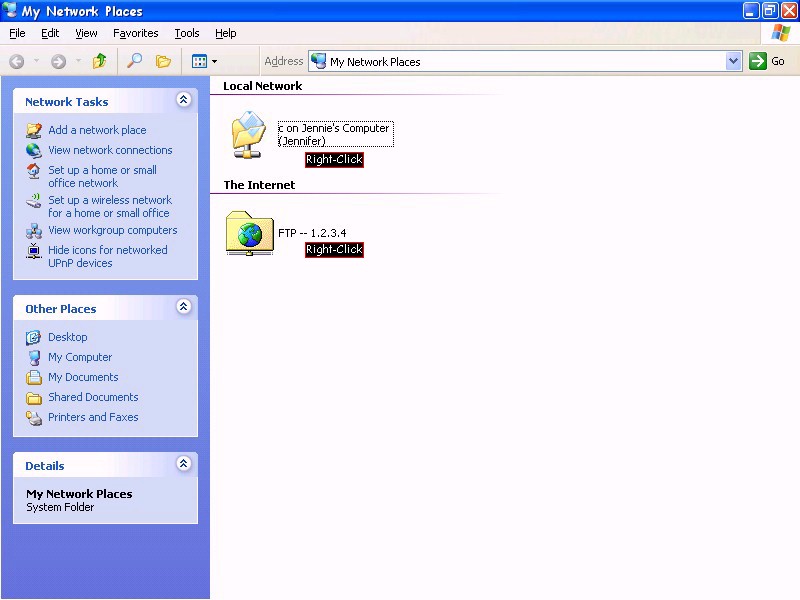
Task: Click Set up a wireless network link
Action: pyautogui.click(x=110, y=207)
